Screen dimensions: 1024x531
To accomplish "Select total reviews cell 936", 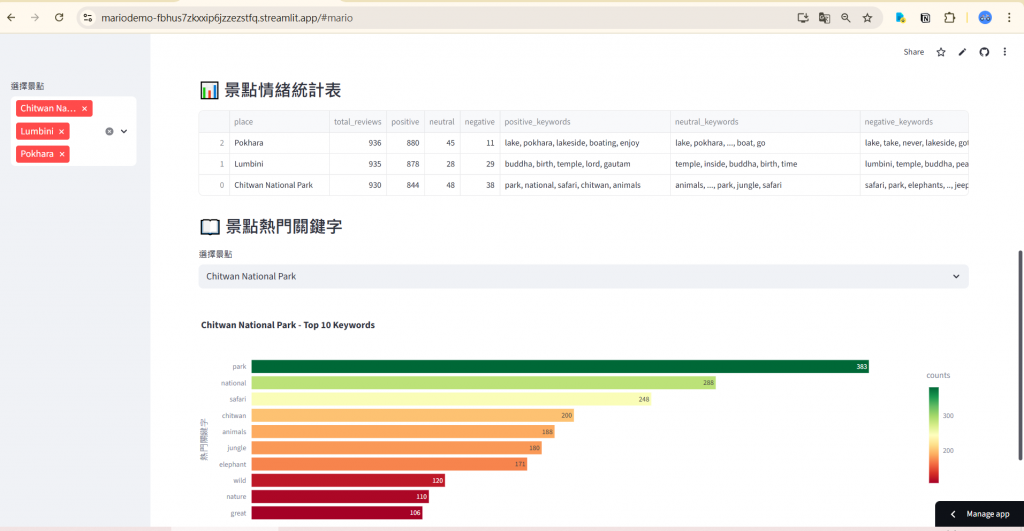I will (x=357, y=142).
